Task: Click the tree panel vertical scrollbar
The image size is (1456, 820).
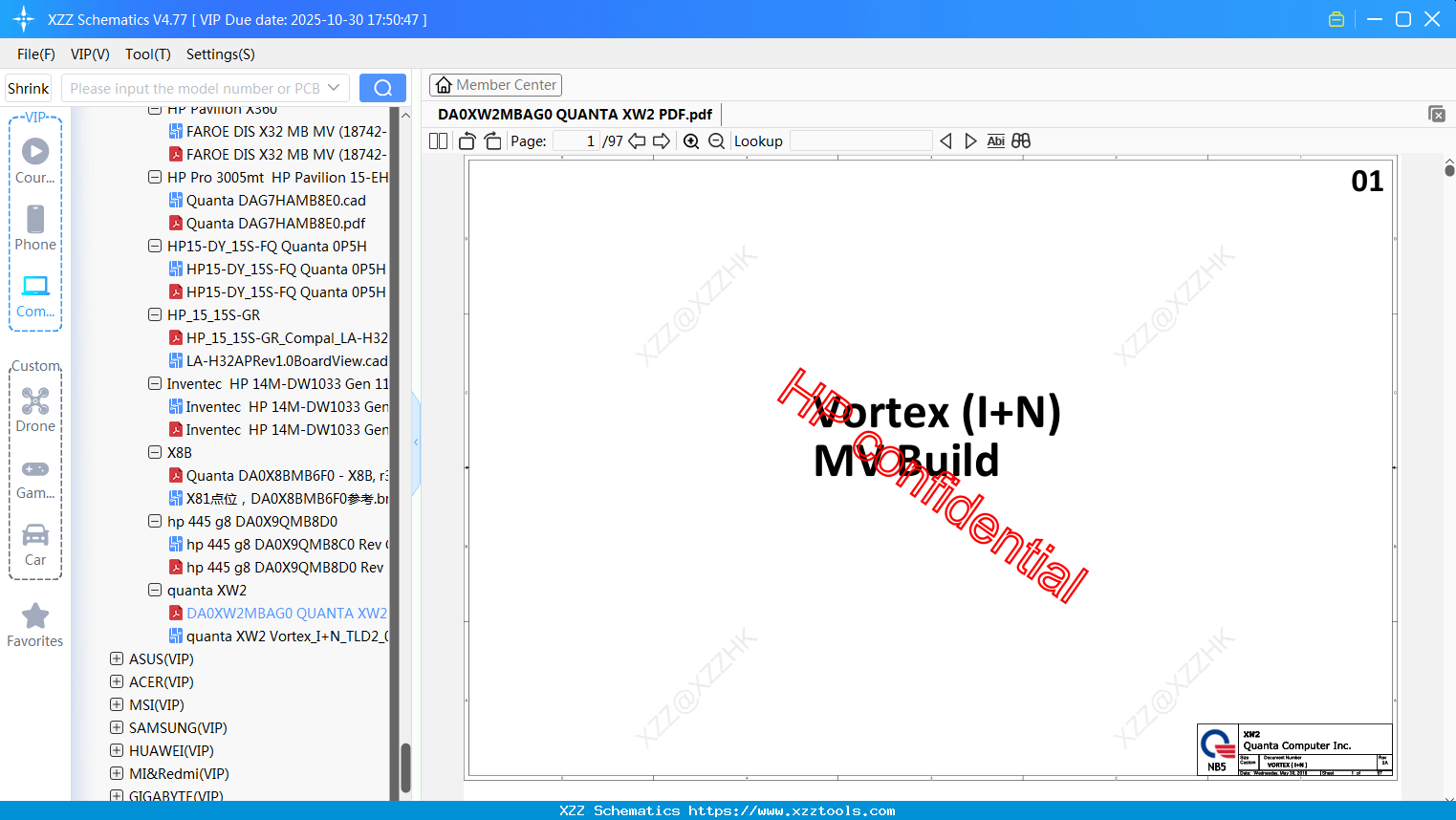Action: tap(405, 767)
